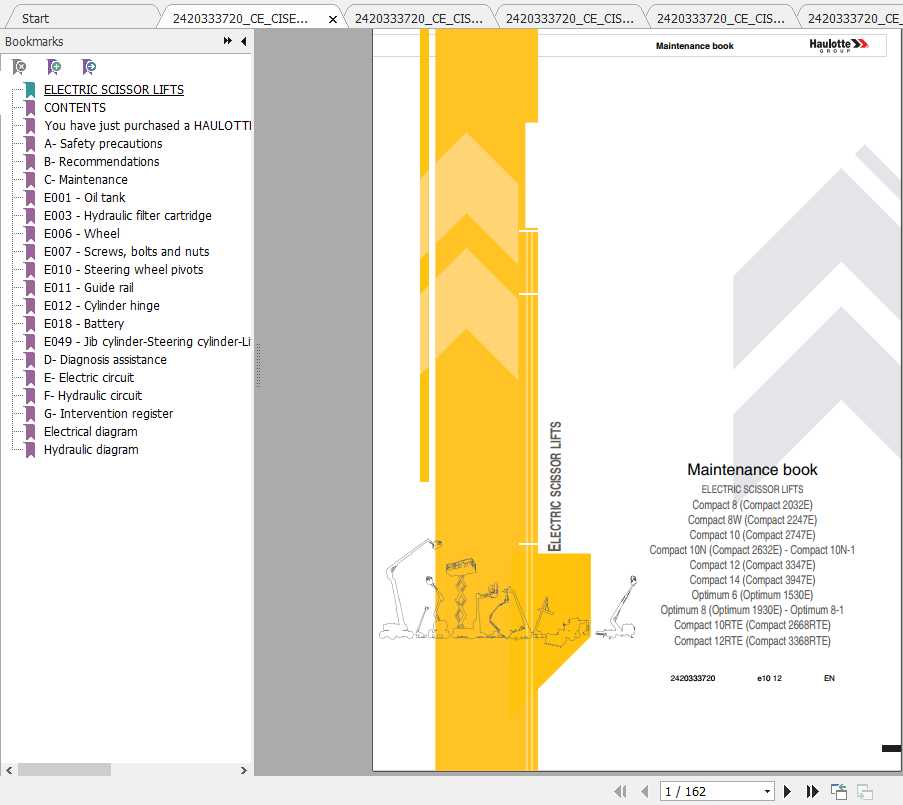Viewport: 903px width, 805px height.
Task: Open G- Intervention register bookmark
Action: [x=108, y=413]
